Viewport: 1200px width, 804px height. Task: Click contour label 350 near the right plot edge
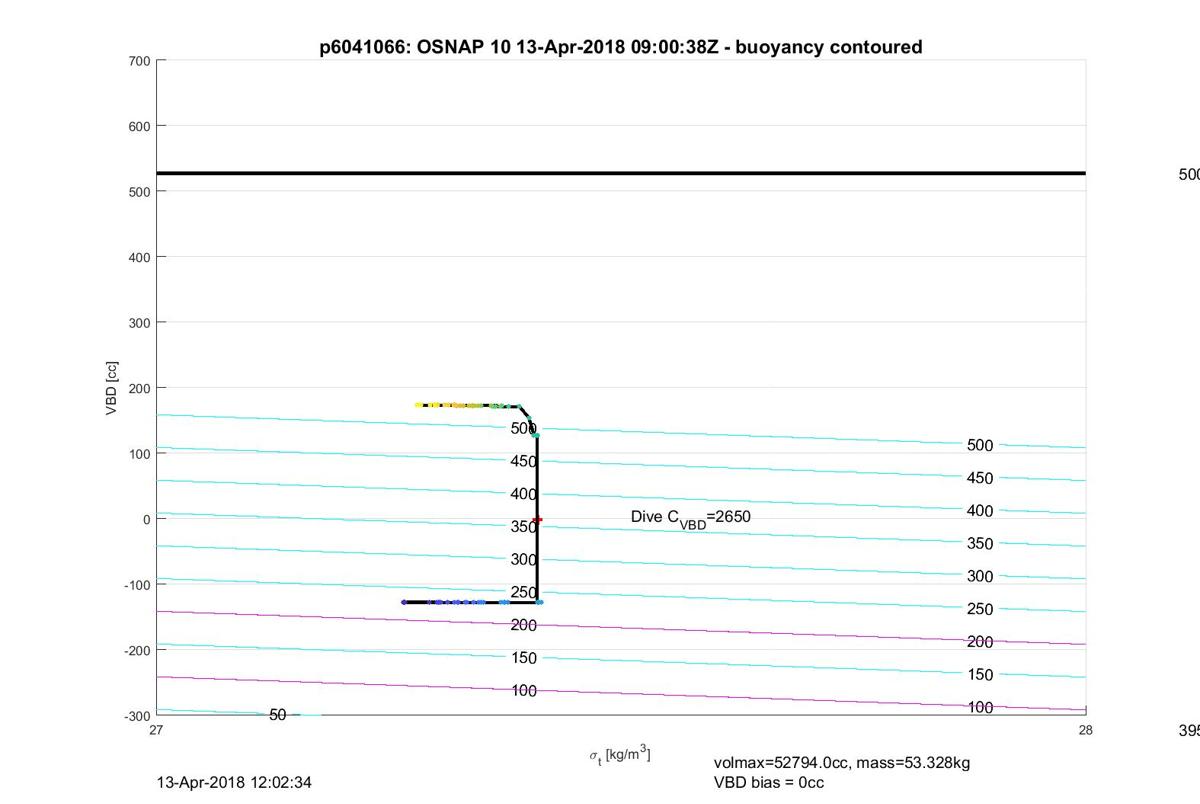click(x=981, y=544)
